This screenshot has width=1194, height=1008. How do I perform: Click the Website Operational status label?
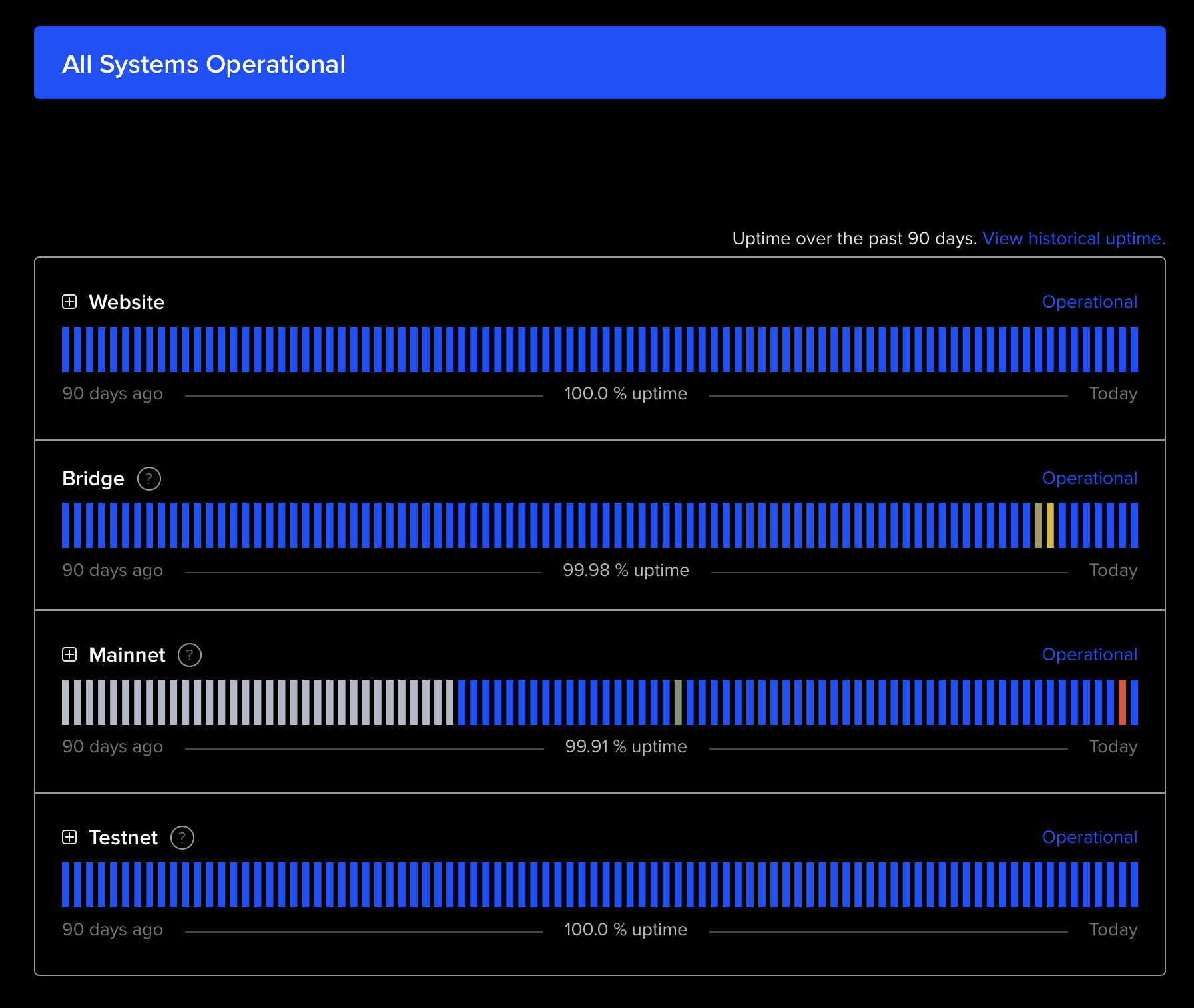click(x=1089, y=302)
